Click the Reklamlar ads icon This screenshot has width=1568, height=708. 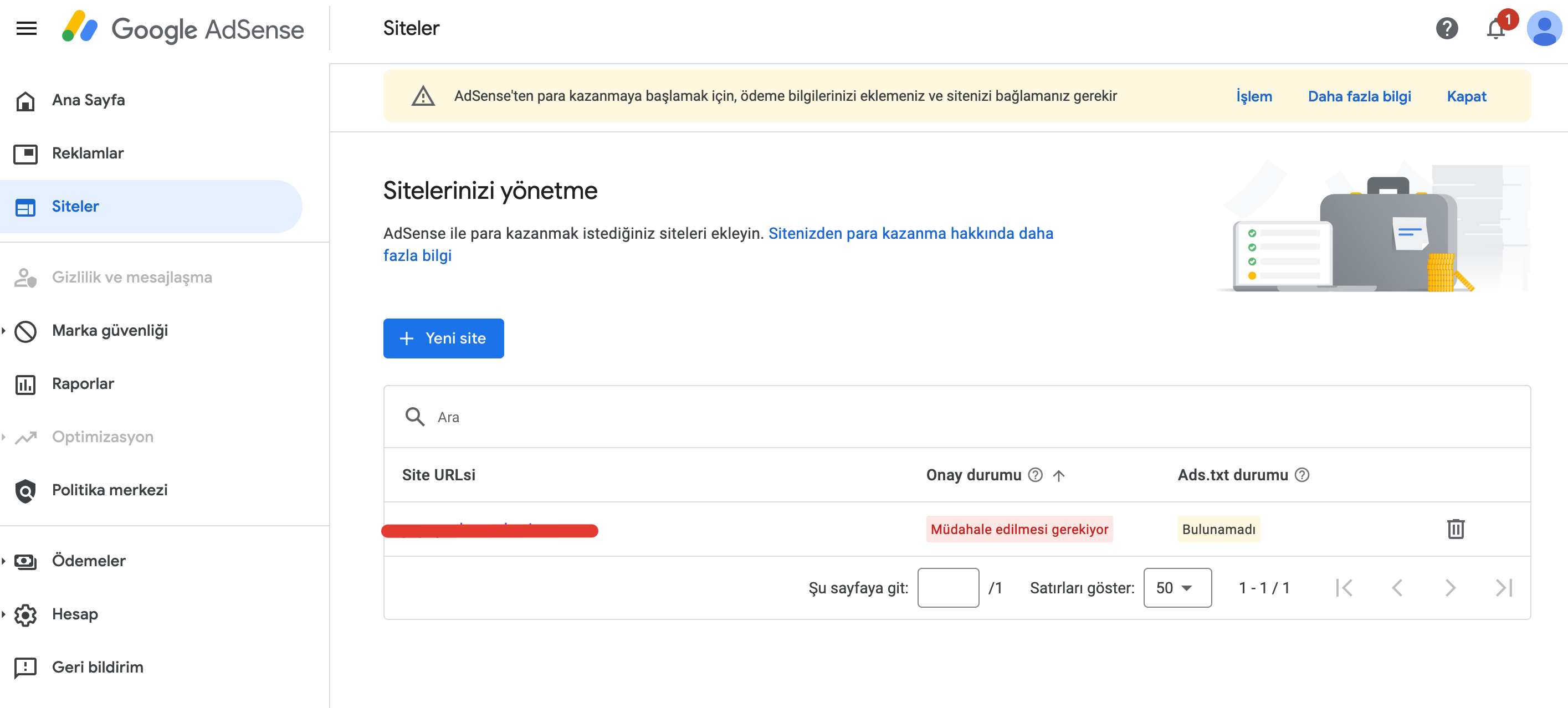tap(25, 153)
